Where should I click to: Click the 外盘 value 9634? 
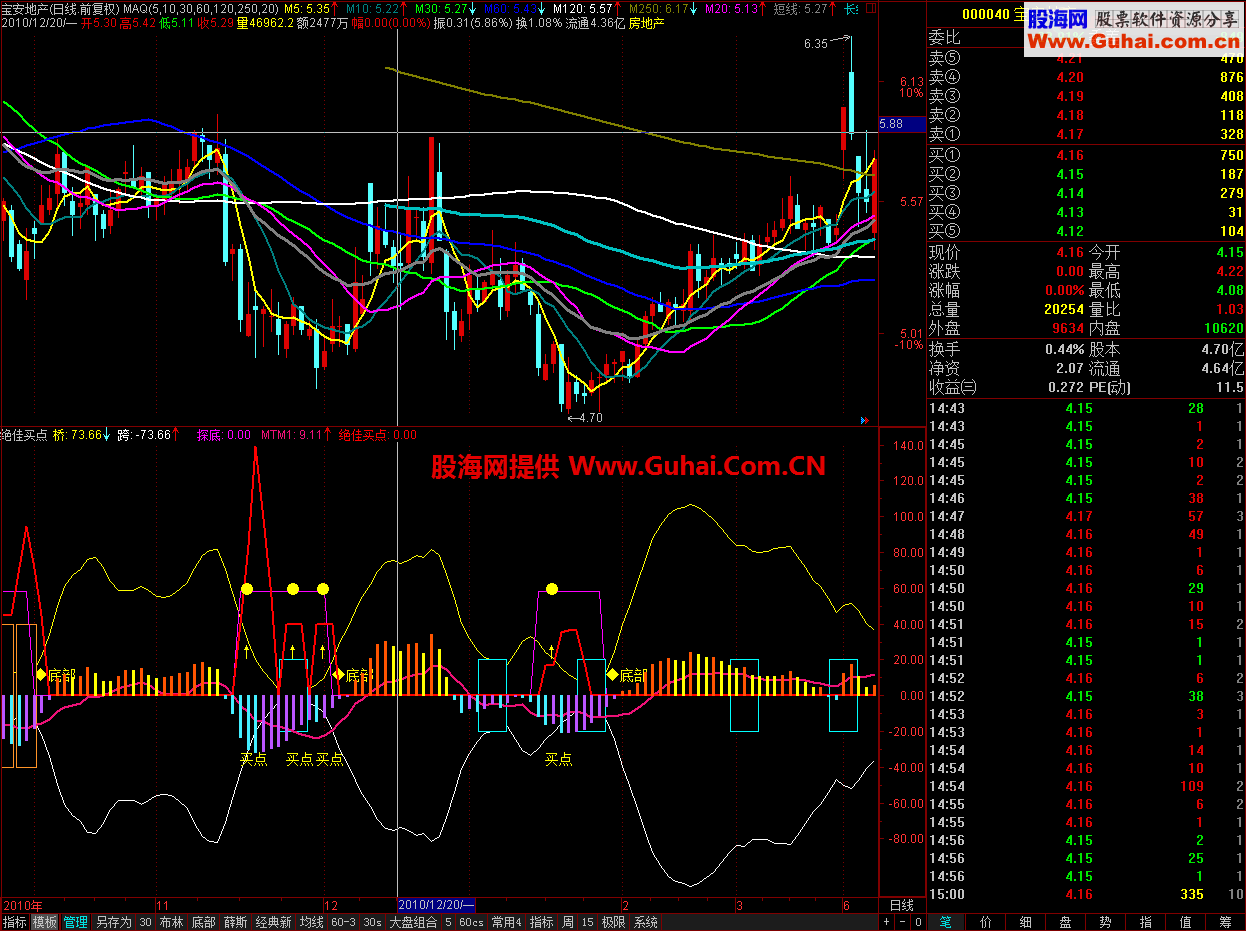(x=1067, y=328)
